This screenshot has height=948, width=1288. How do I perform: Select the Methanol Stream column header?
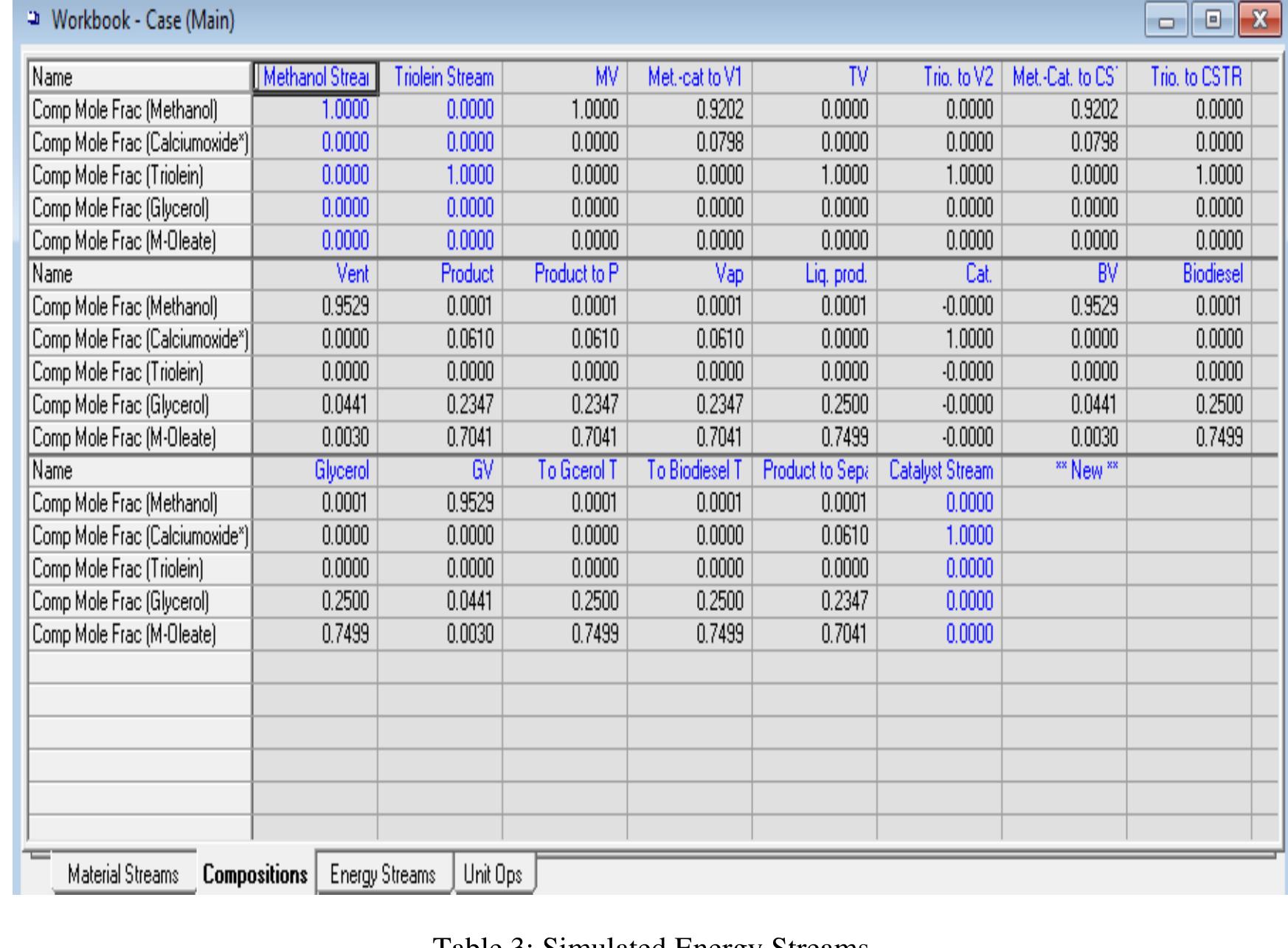point(316,77)
